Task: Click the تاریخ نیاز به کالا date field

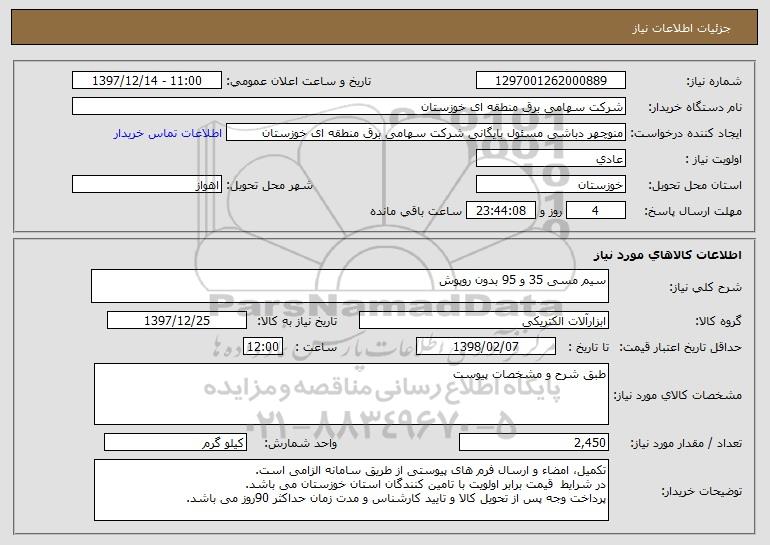Action: (177, 321)
